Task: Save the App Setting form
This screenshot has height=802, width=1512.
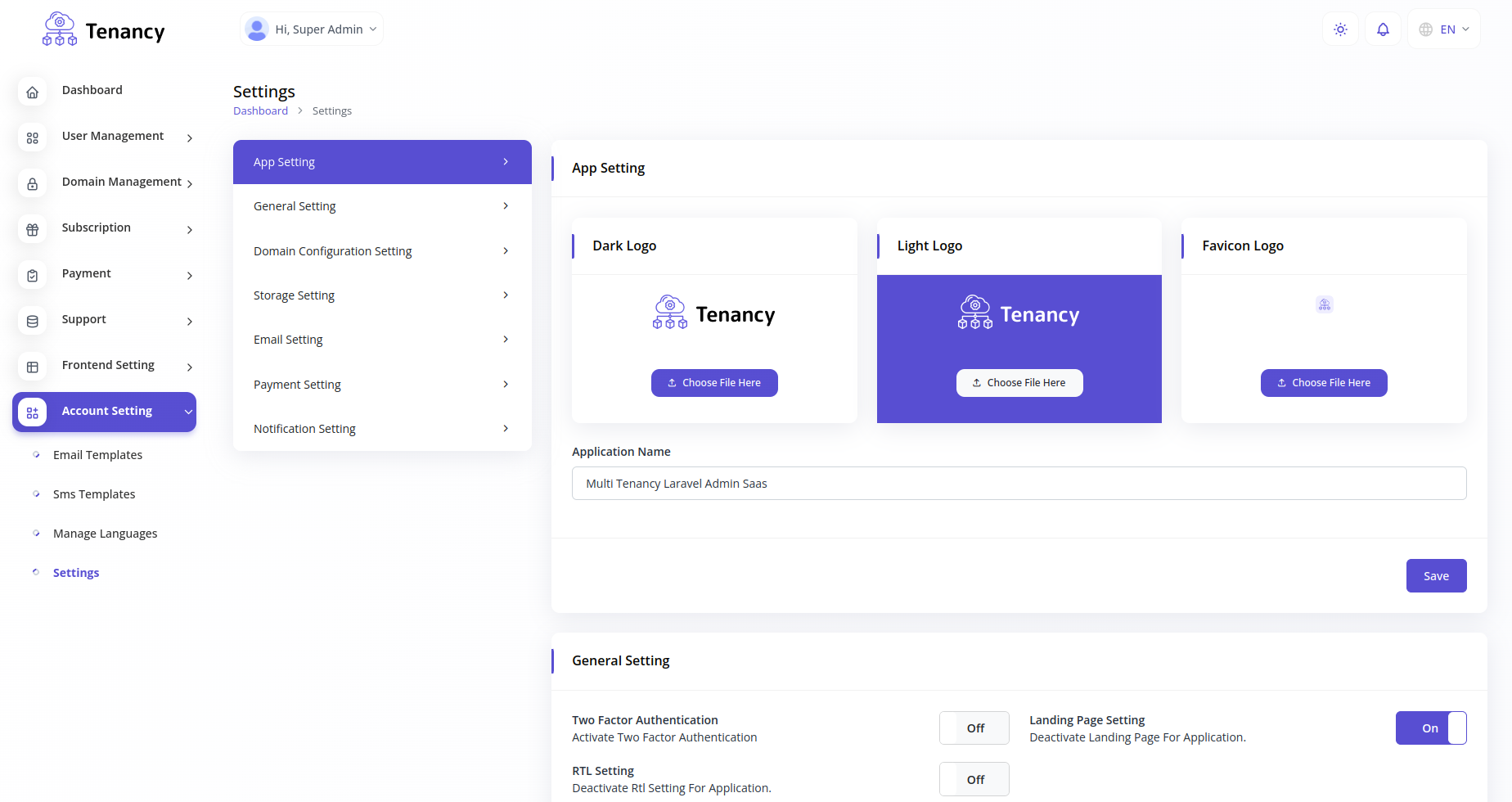Action: [x=1436, y=576]
